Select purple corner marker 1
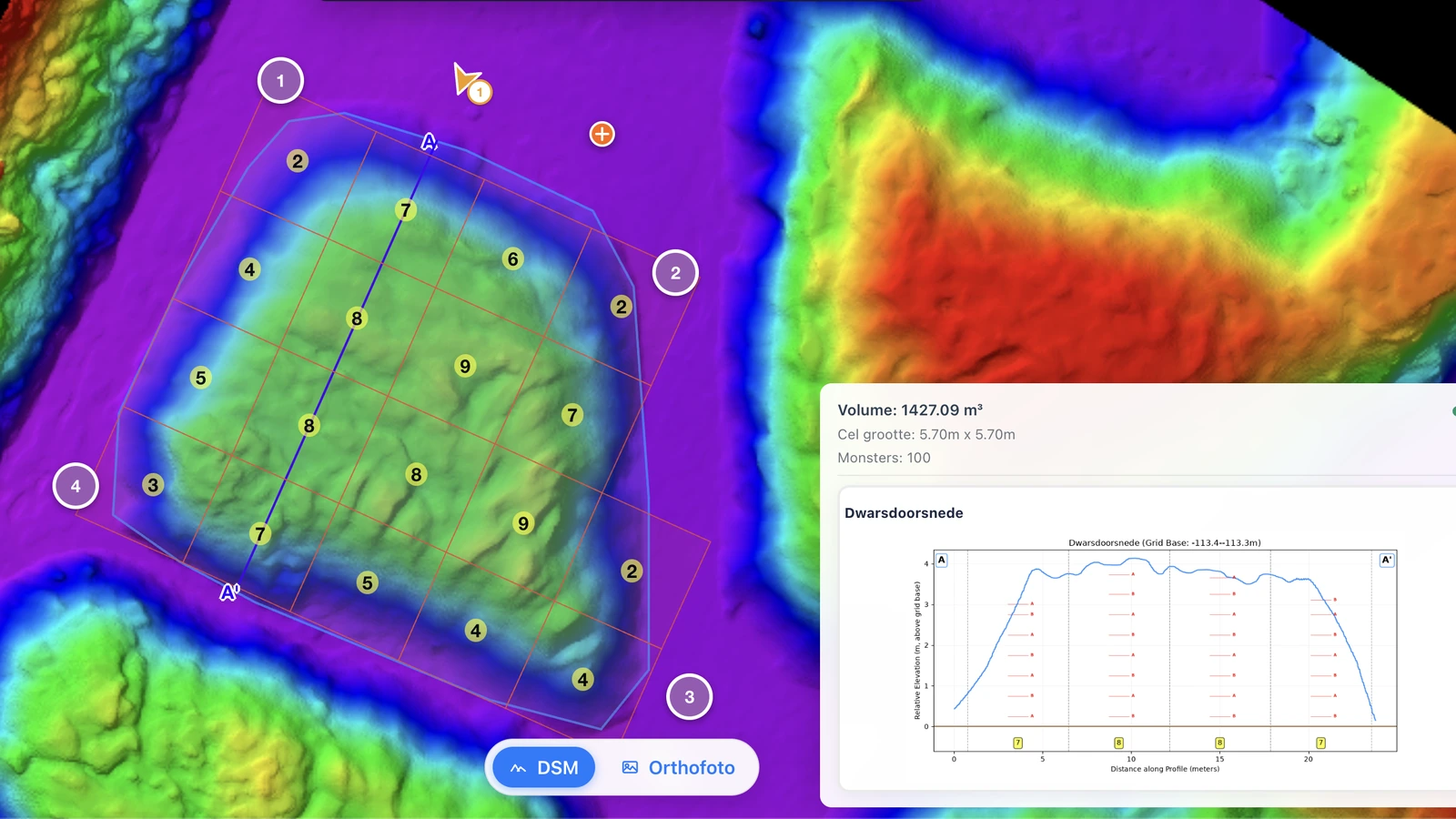This screenshot has height=819, width=1456. (280, 81)
